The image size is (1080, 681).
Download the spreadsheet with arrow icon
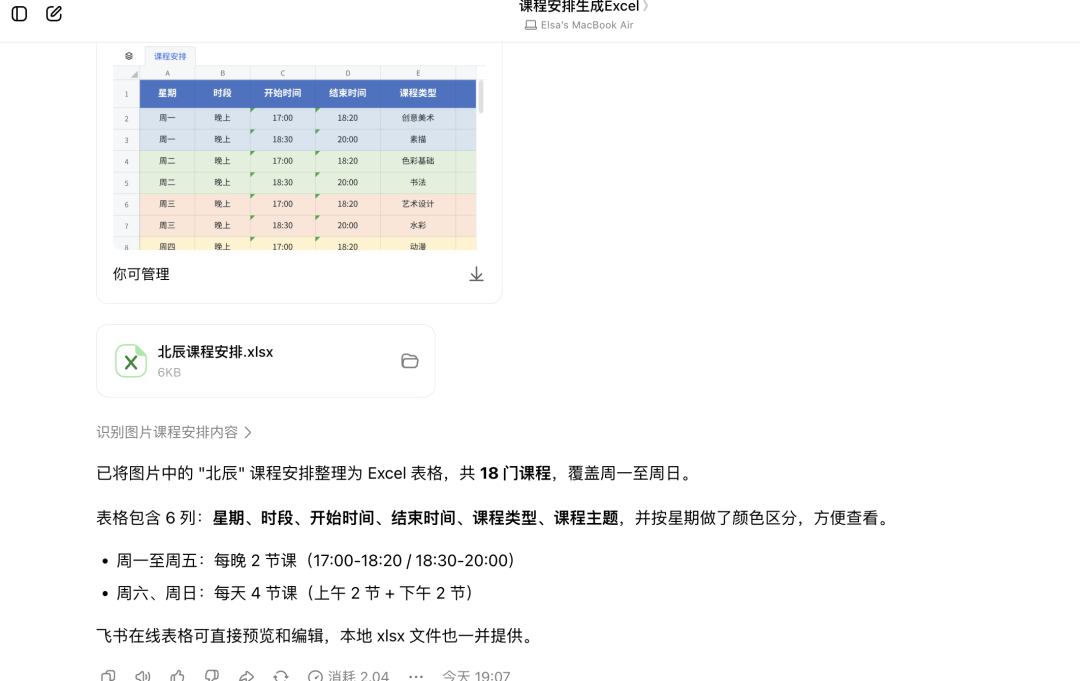pos(477,275)
